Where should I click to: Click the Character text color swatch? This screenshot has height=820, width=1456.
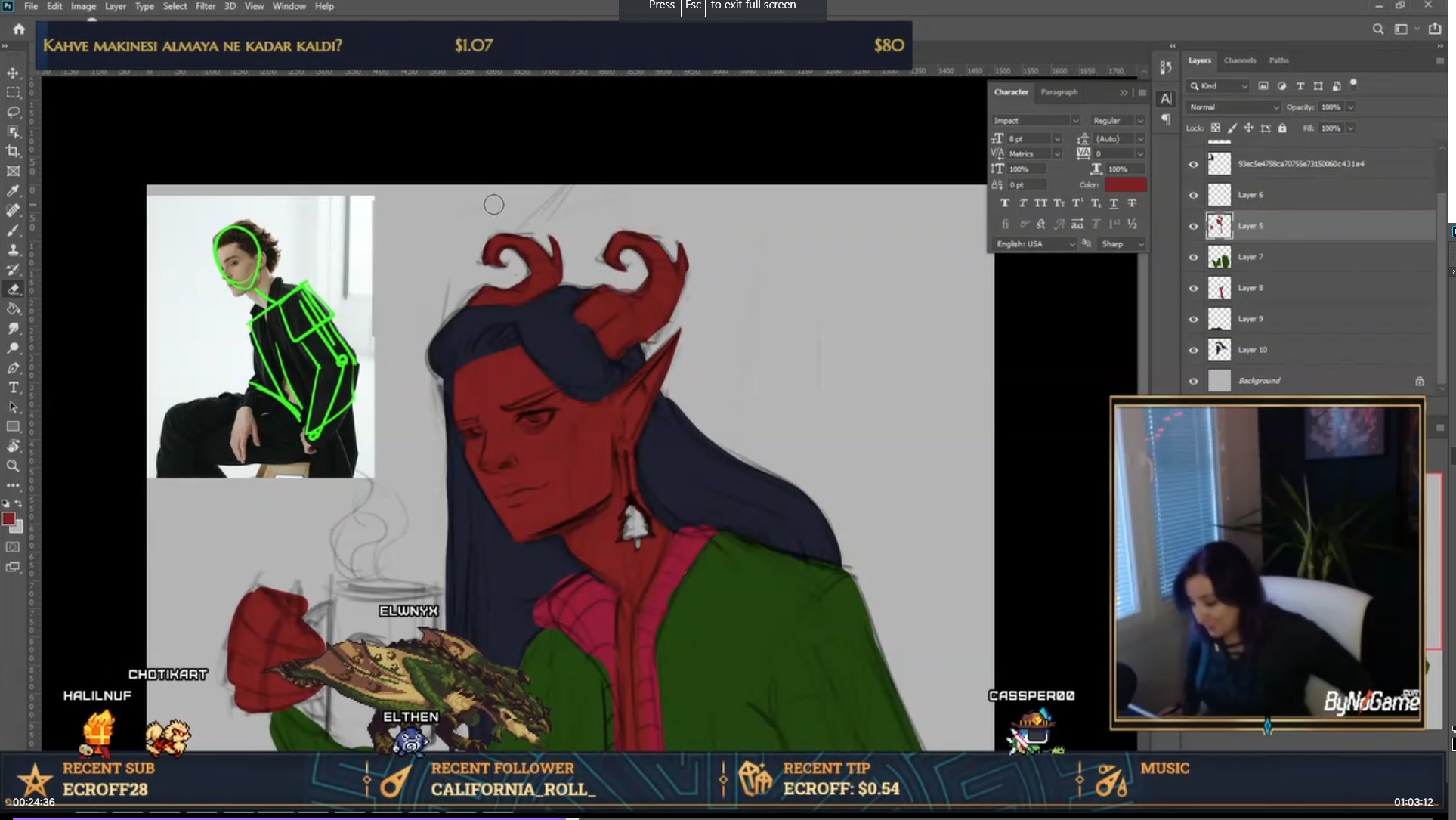pyautogui.click(x=1125, y=185)
